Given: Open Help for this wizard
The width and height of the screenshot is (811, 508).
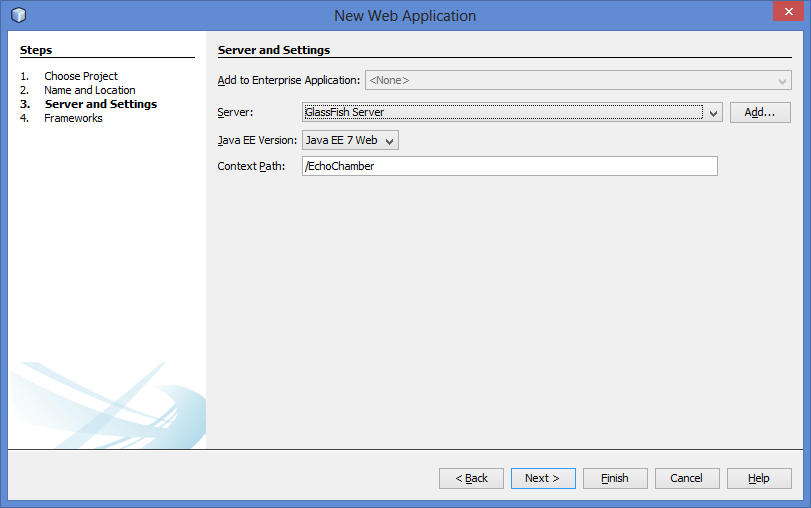Looking at the screenshot, I should tap(758, 478).
